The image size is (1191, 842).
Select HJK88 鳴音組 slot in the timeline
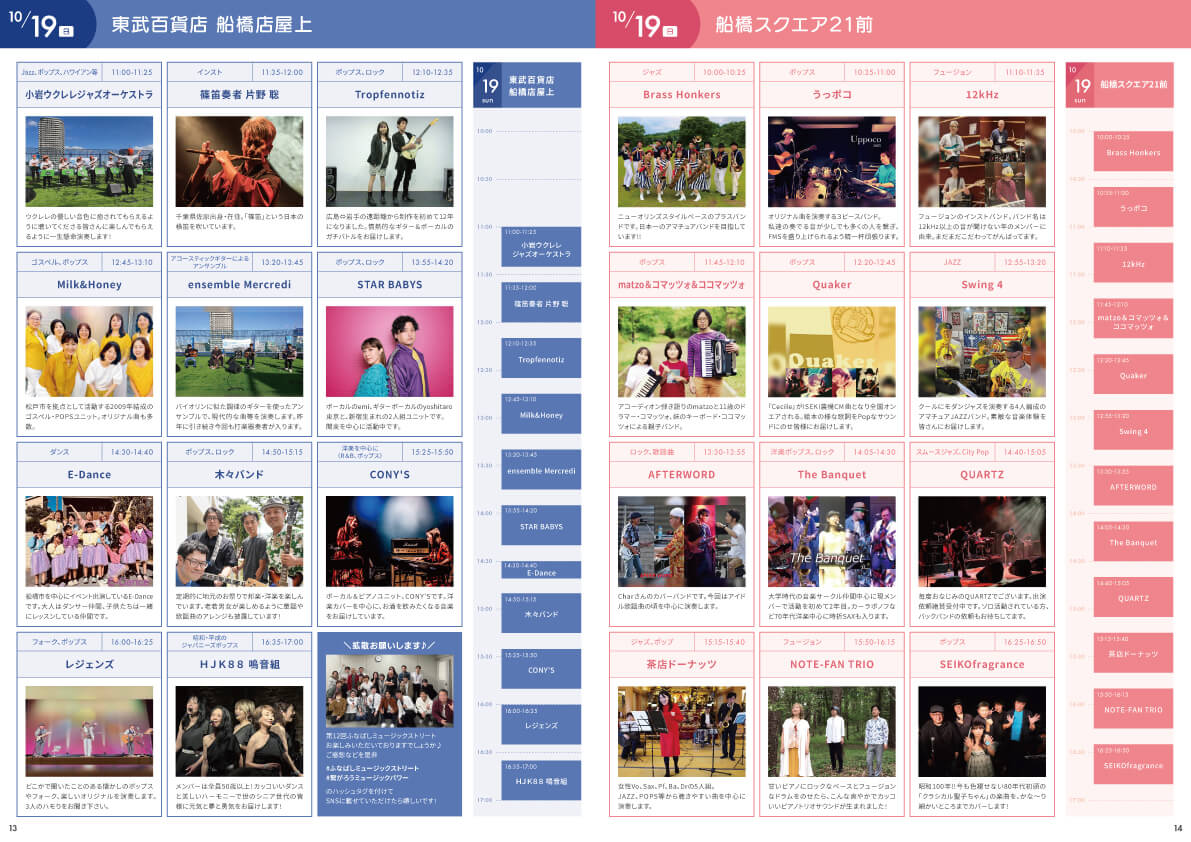(541, 780)
